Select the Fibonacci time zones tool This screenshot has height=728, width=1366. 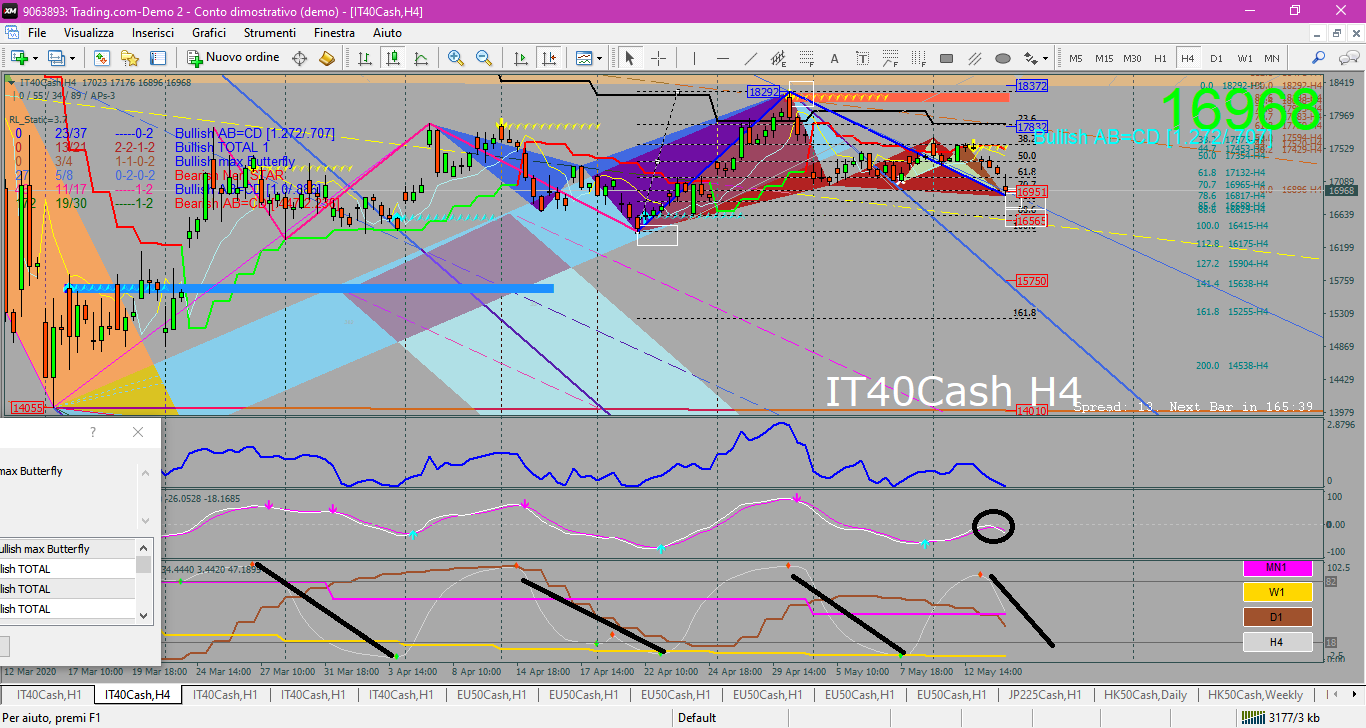coord(918,58)
